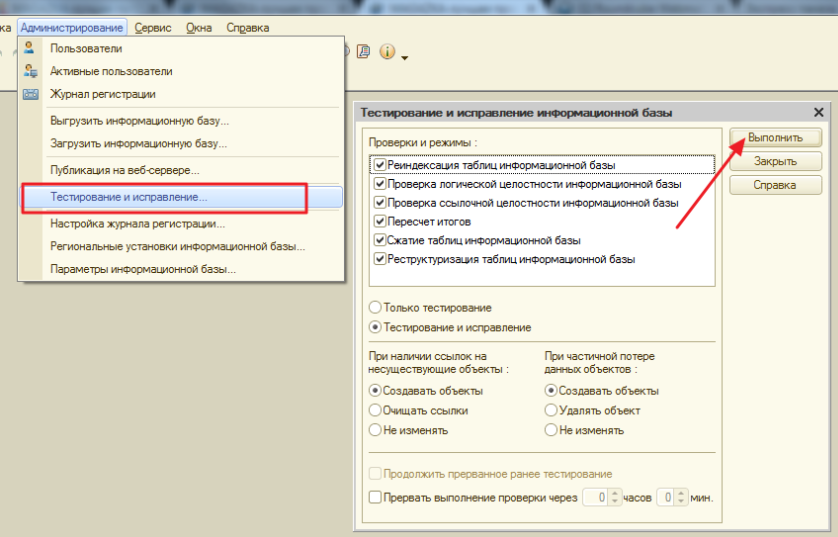838x537 pixels.
Task: Choose Тестирование и исправление menu item
Action: [x=182, y=197]
